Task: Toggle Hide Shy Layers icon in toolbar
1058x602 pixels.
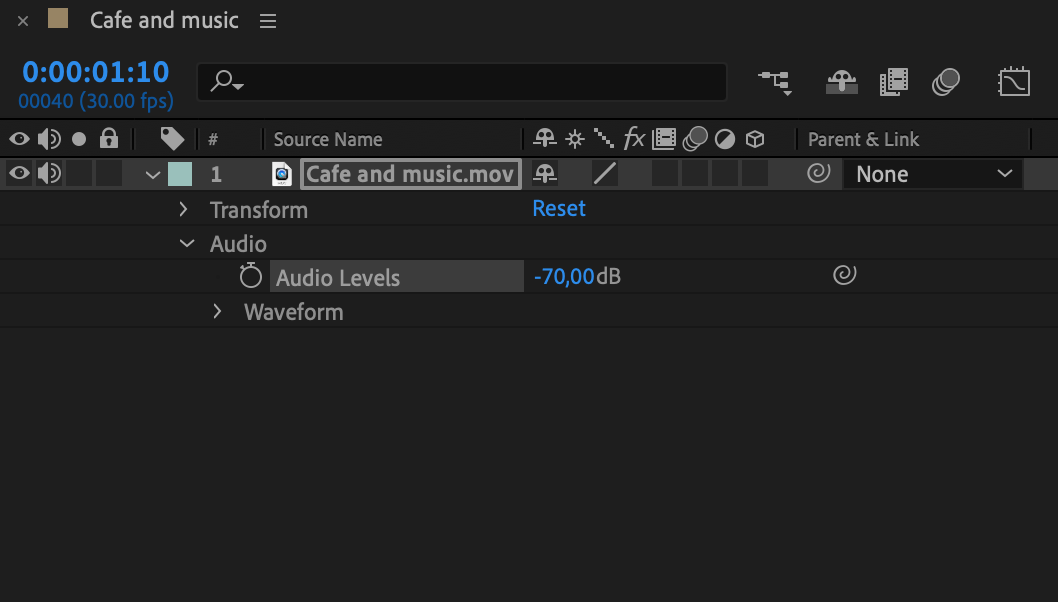Action: (x=841, y=82)
